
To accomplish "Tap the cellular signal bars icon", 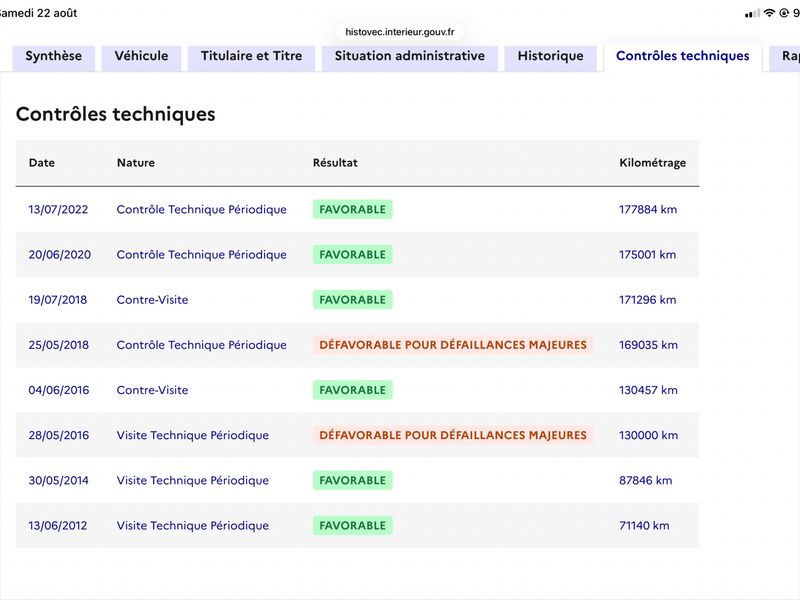I will (752, 14).
